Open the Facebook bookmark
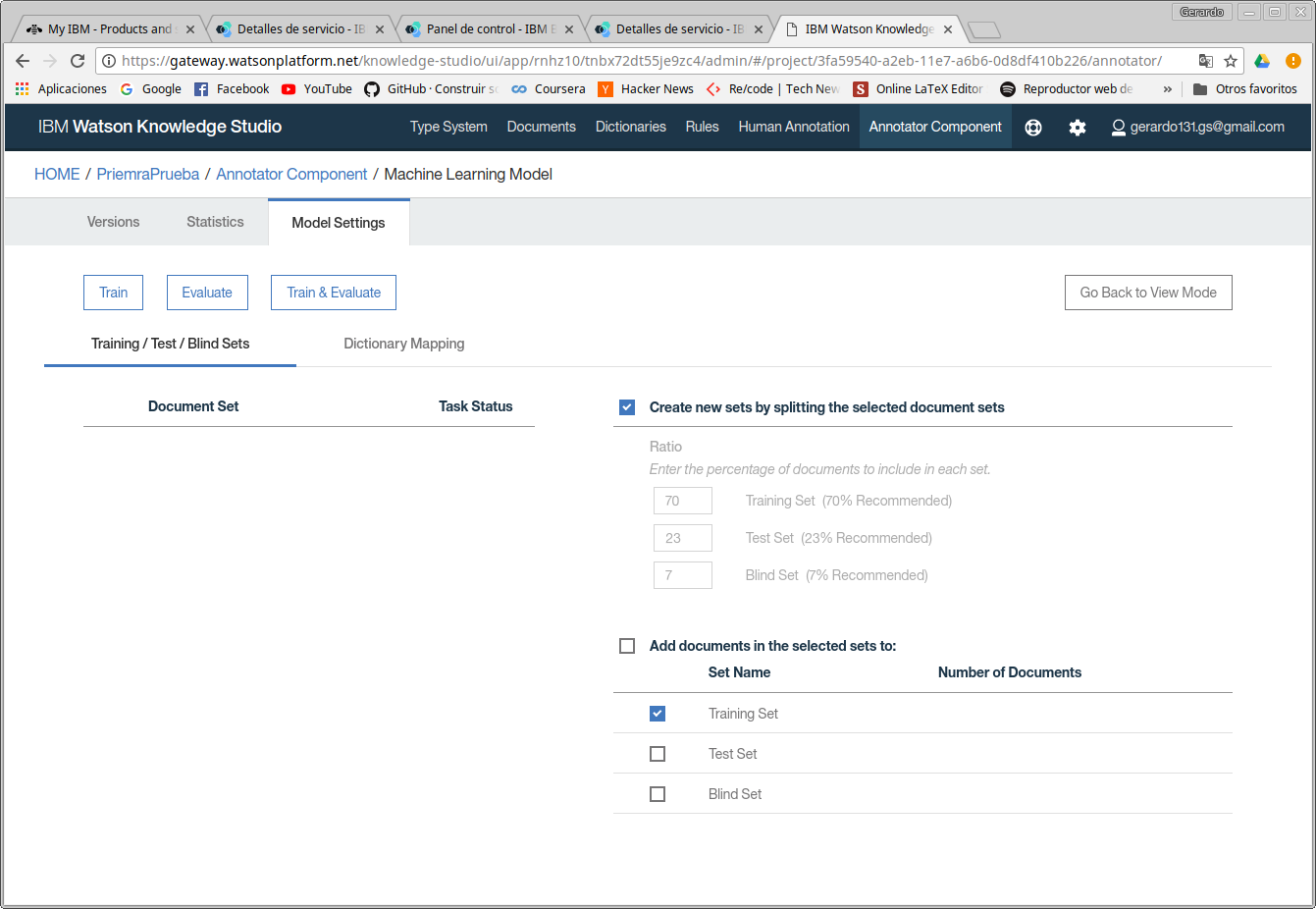The width and height of the screenshot is (1316, 909). pyautogui.click(x=232, y=89)
